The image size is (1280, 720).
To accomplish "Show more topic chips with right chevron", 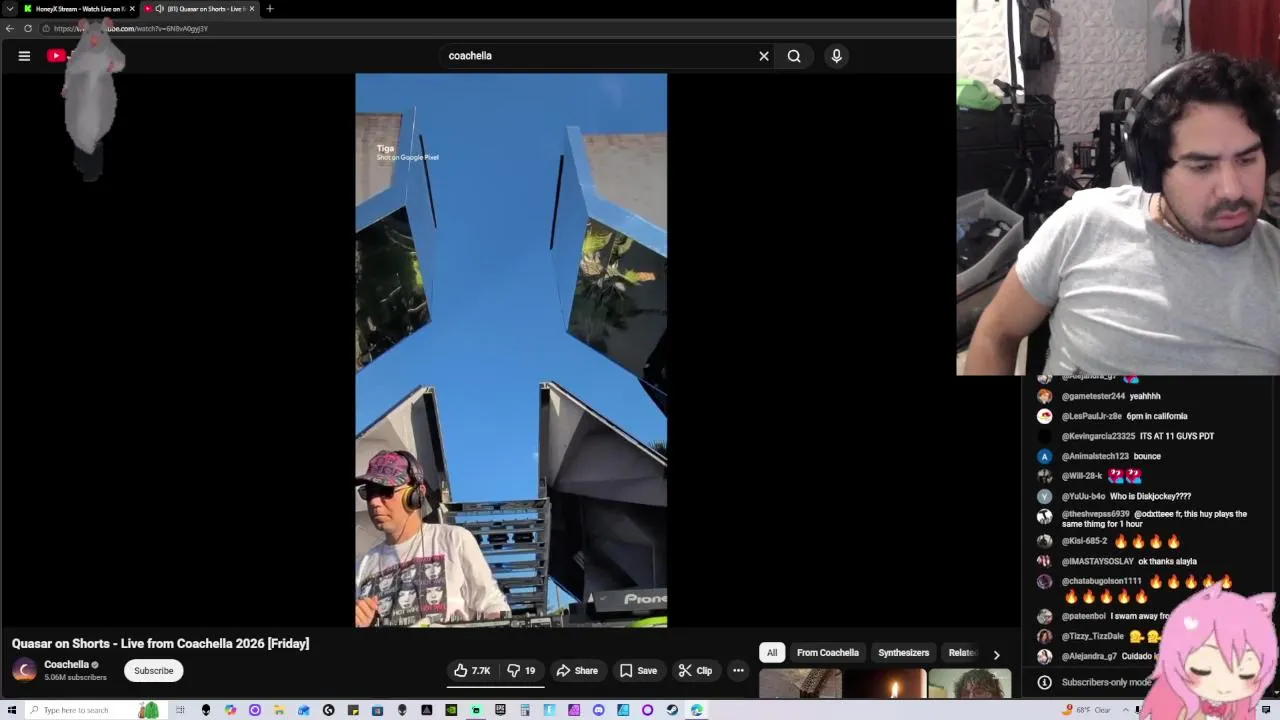I will (996, 654).
